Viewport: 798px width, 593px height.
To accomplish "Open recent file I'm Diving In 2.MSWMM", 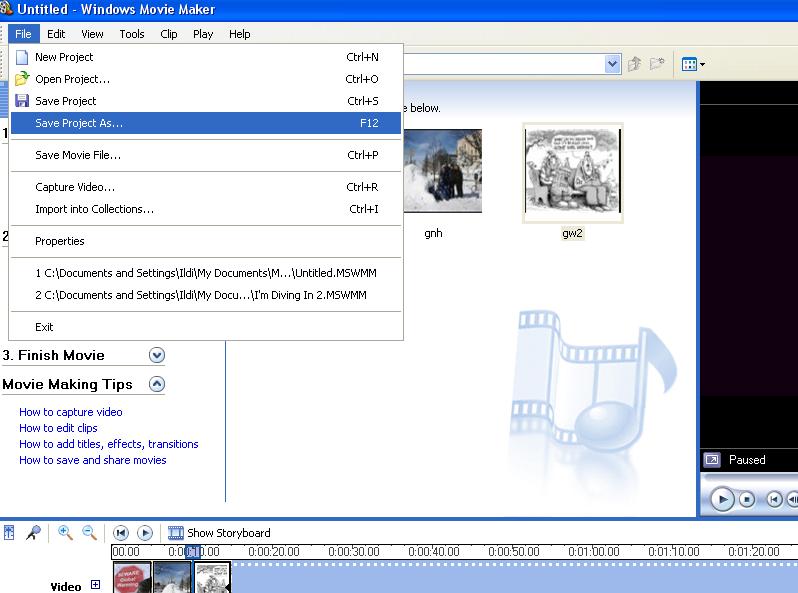I will pyautogui.click(x=206, y=295).
